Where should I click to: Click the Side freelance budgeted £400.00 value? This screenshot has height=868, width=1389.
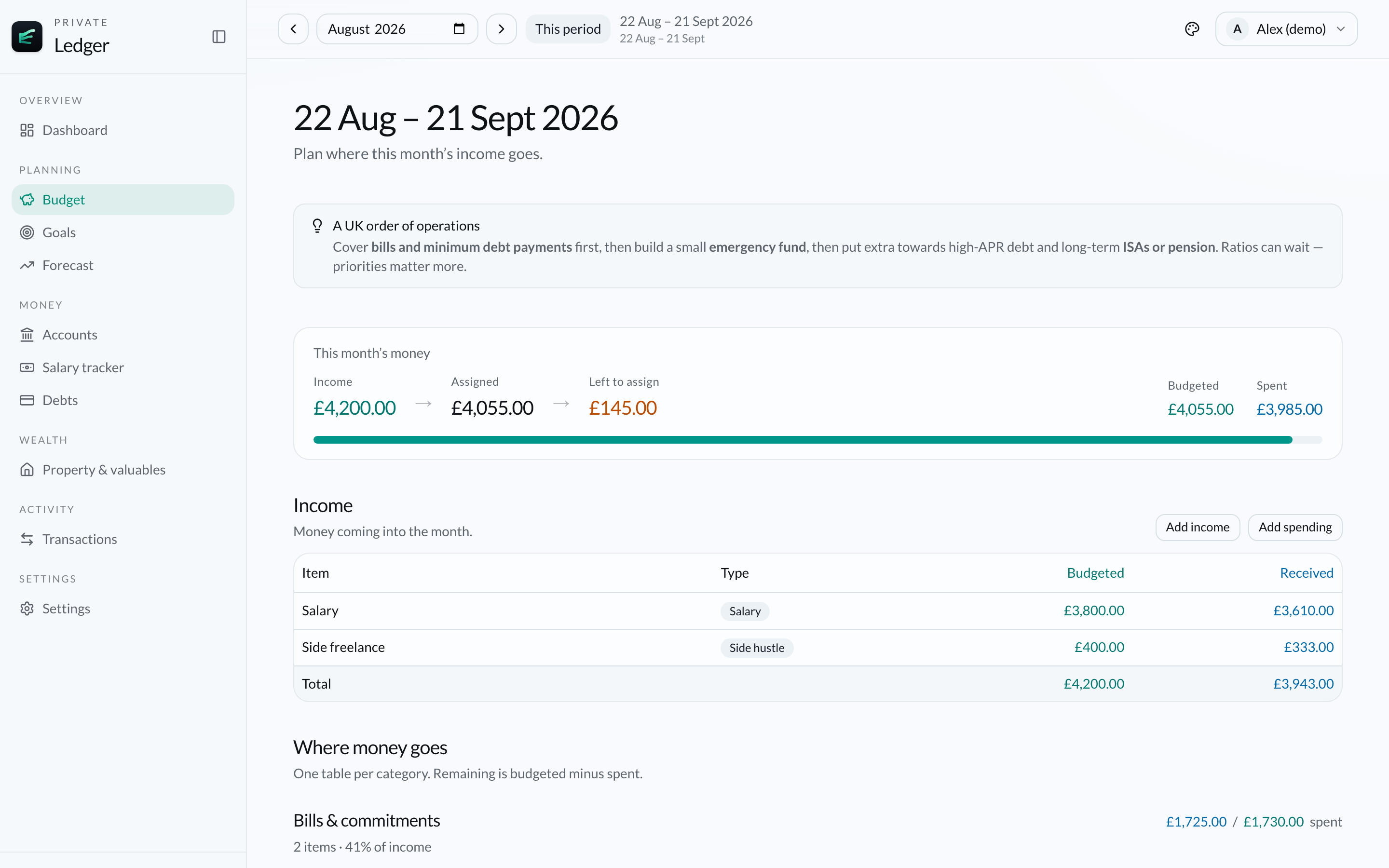click(1099, 648)
